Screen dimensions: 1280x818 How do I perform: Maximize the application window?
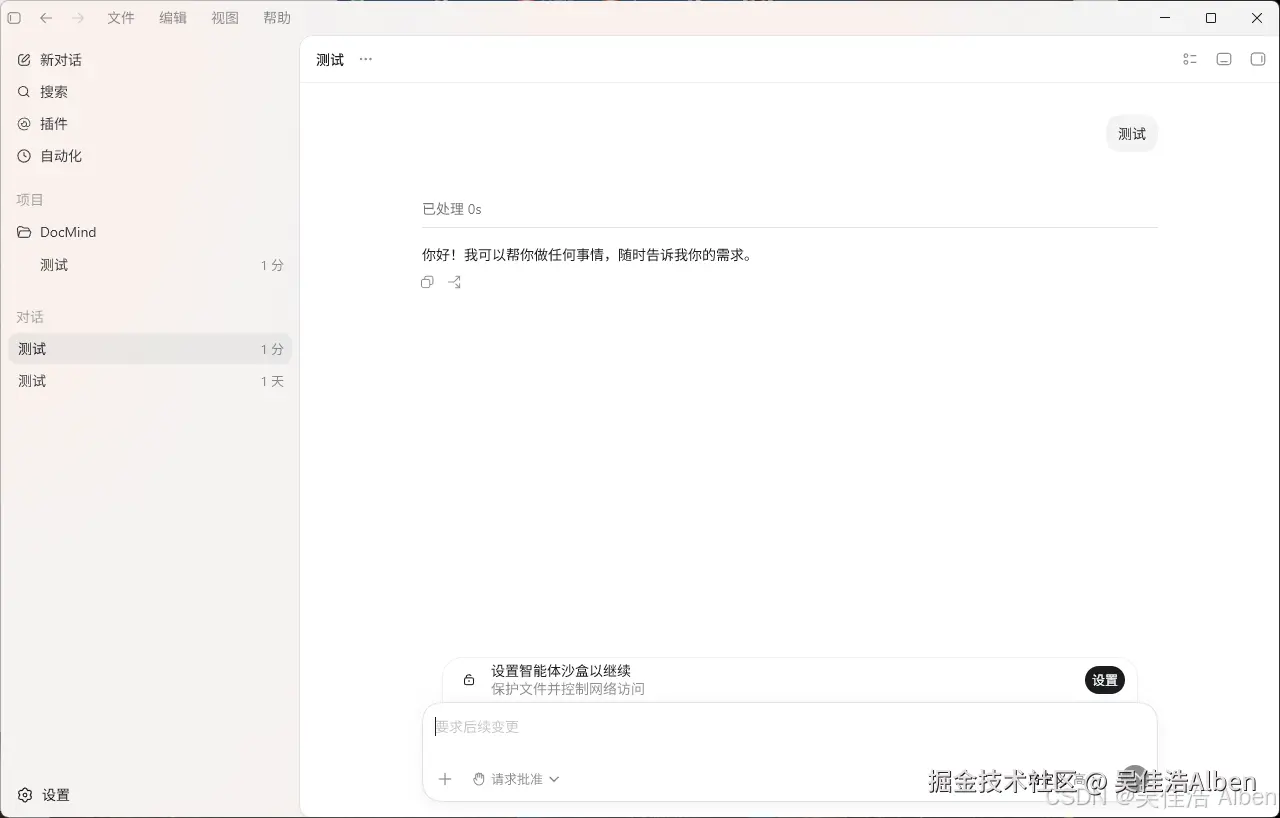click(1211, 18)
